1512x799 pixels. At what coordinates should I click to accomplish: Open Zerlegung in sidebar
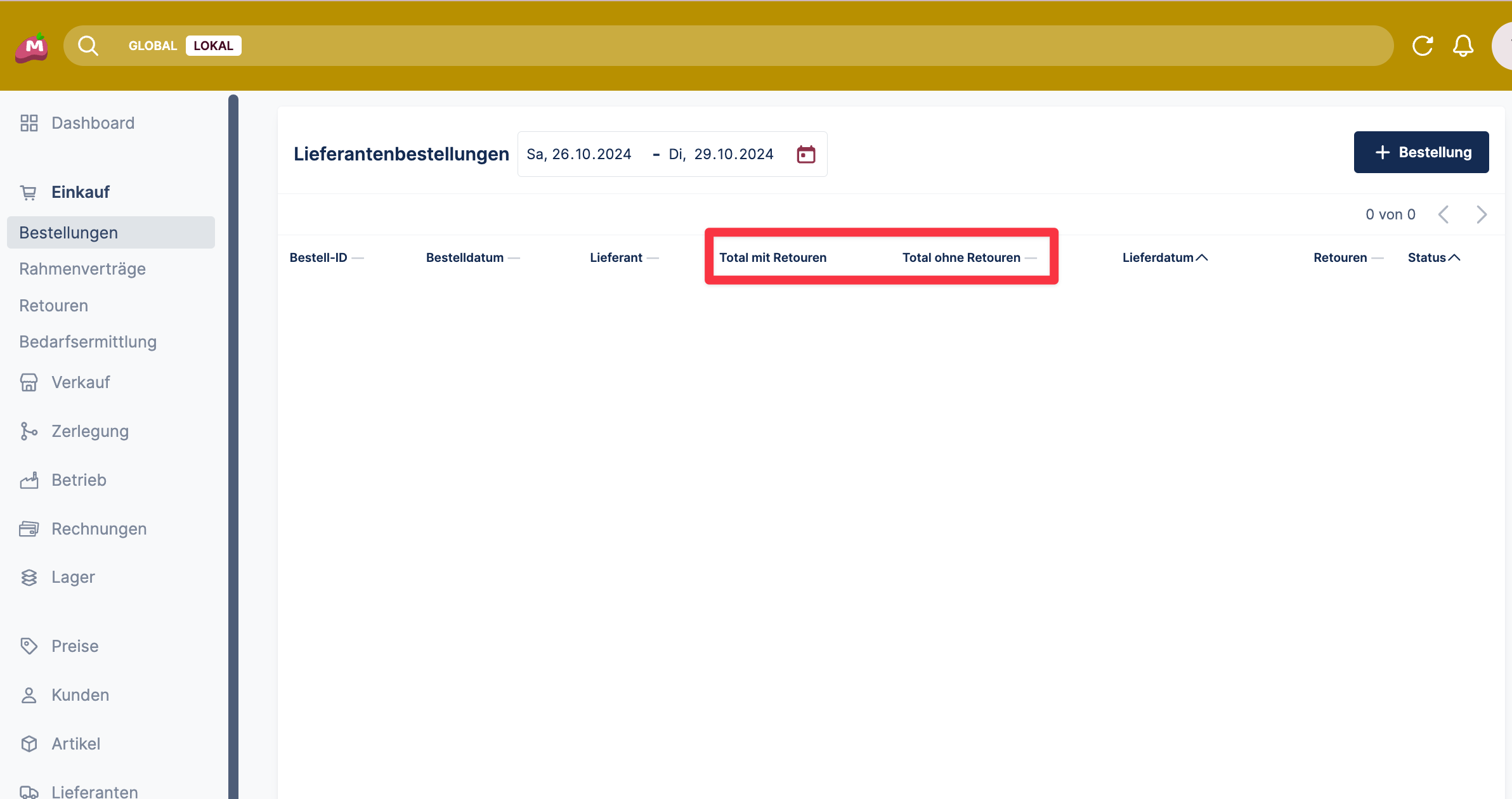click(89, 431)
